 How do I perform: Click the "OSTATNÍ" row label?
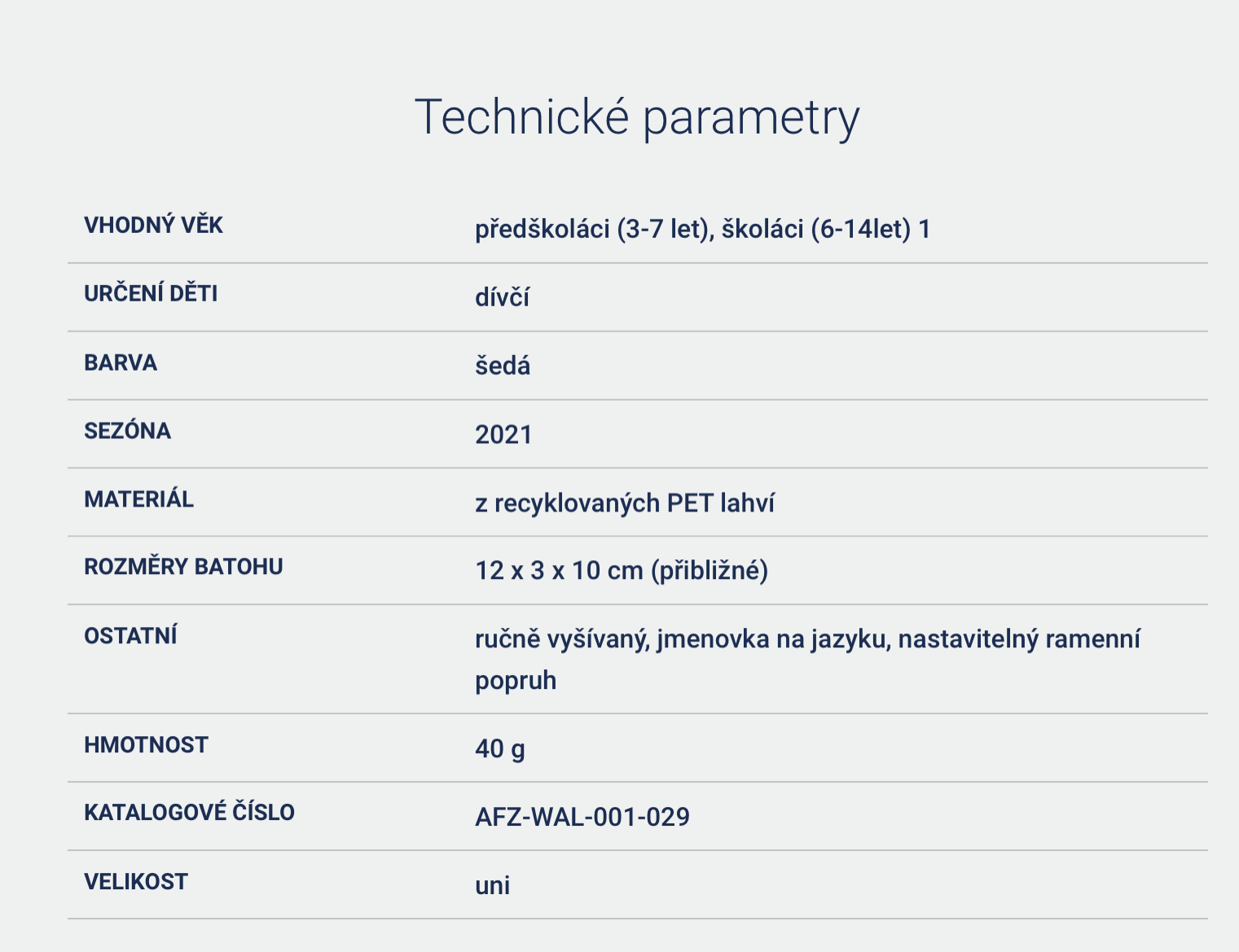coord(130,636)
